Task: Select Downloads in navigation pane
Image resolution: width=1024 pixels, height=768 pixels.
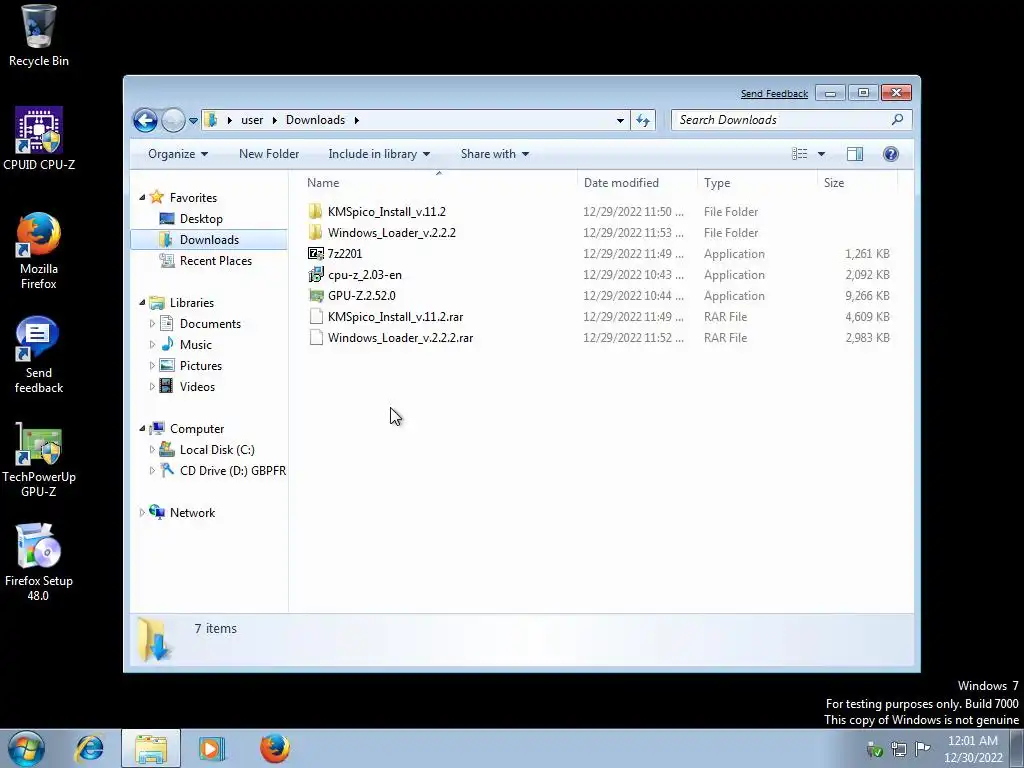Action: [209, 240]
